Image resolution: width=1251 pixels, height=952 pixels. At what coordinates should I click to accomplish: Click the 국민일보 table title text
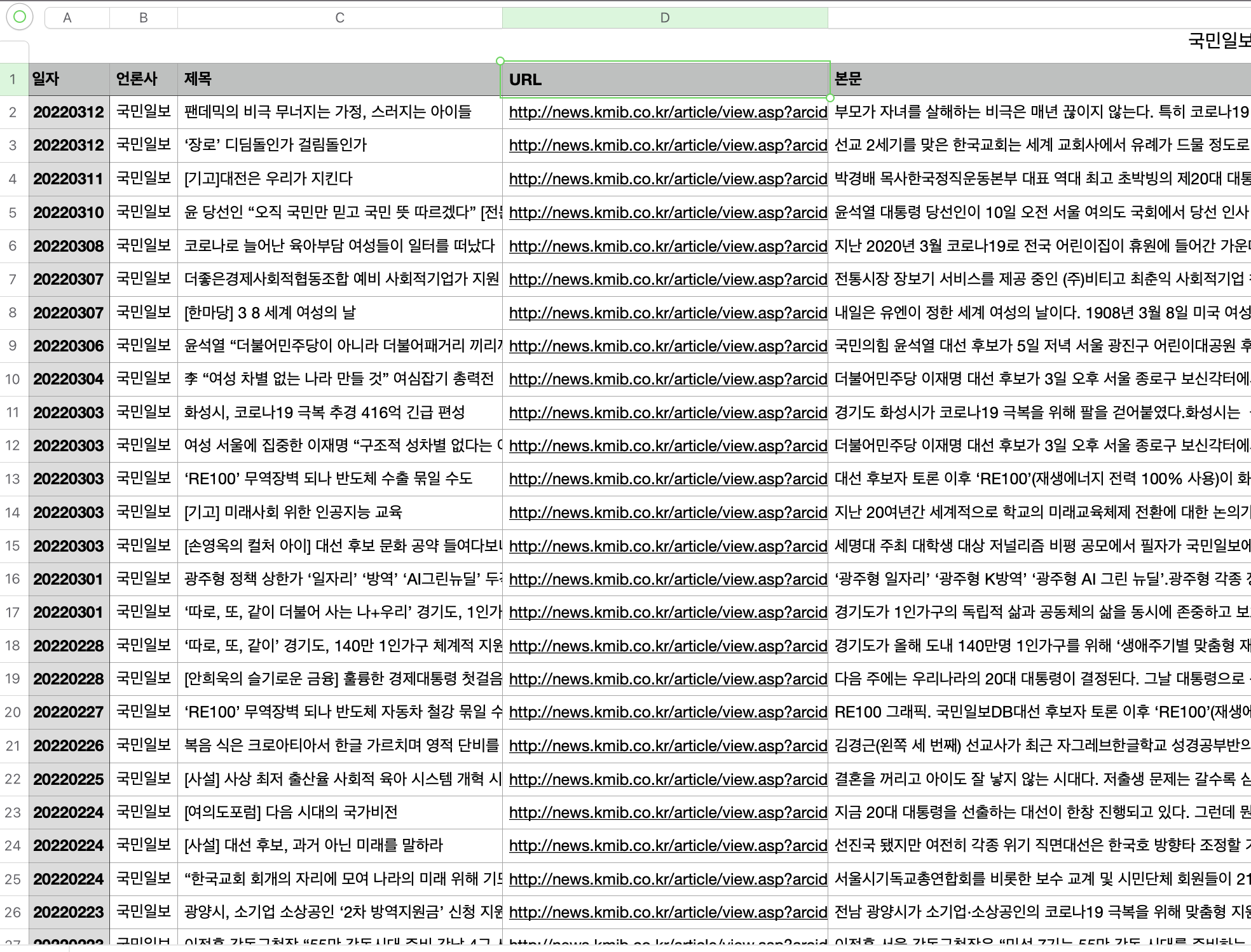[1219, 41]
